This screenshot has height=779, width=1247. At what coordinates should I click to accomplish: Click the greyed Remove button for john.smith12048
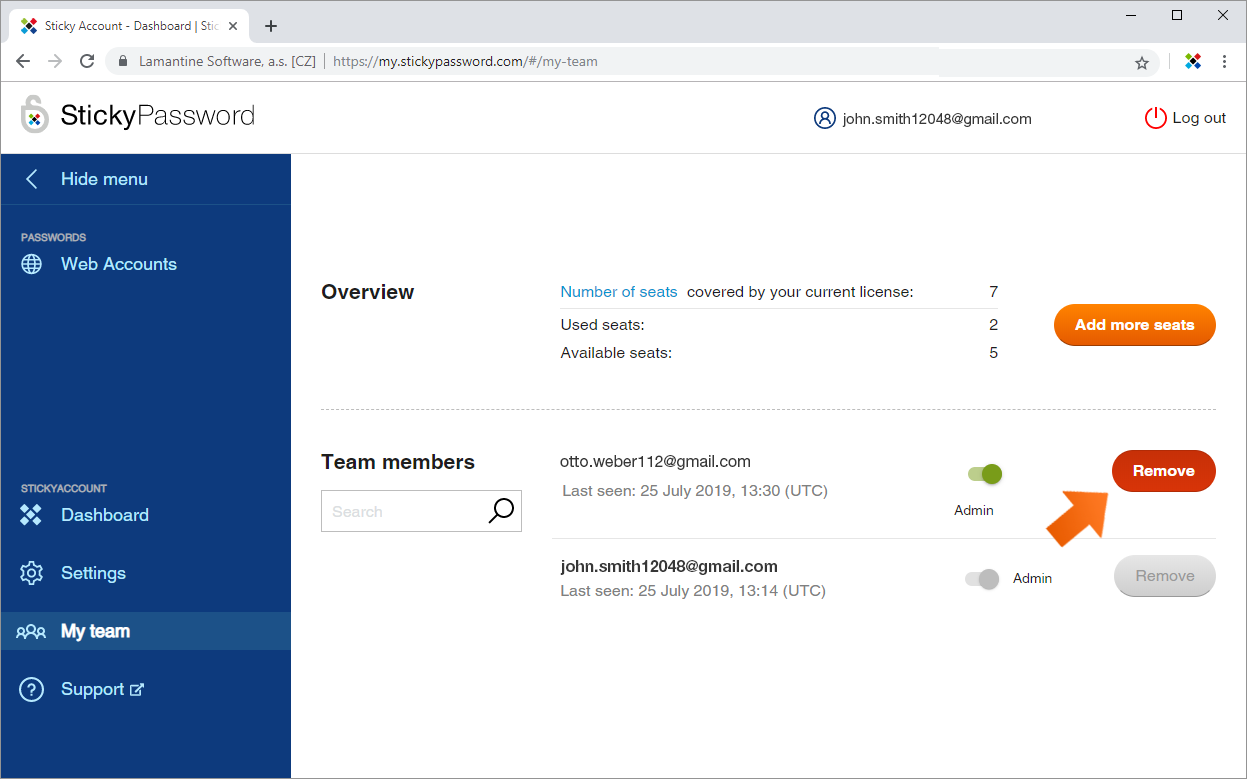coord(1165,576)
